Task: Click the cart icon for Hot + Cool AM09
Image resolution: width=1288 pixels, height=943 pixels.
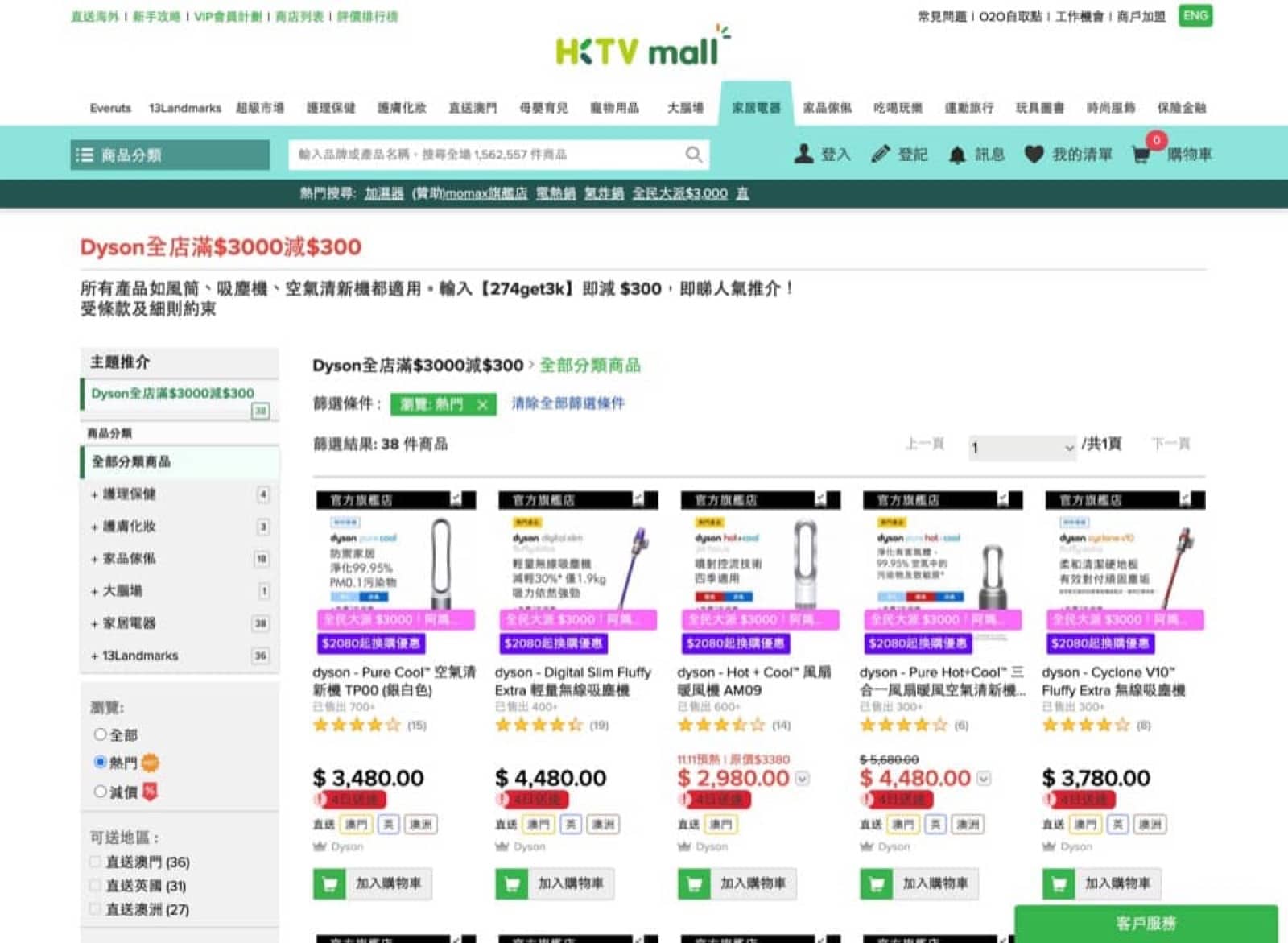Action: [x=693, y=883]
